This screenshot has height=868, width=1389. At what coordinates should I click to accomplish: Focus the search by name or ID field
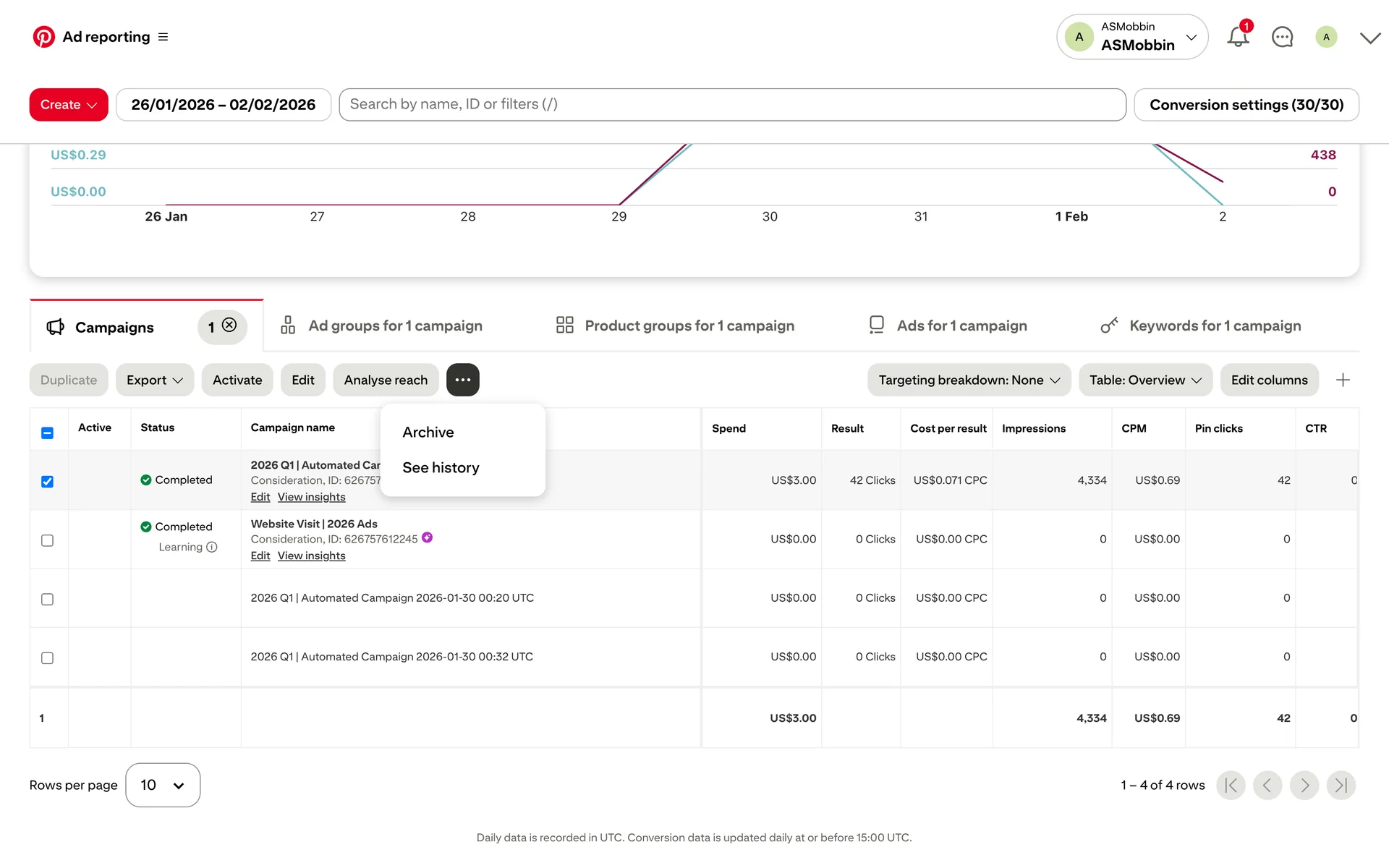731,105
